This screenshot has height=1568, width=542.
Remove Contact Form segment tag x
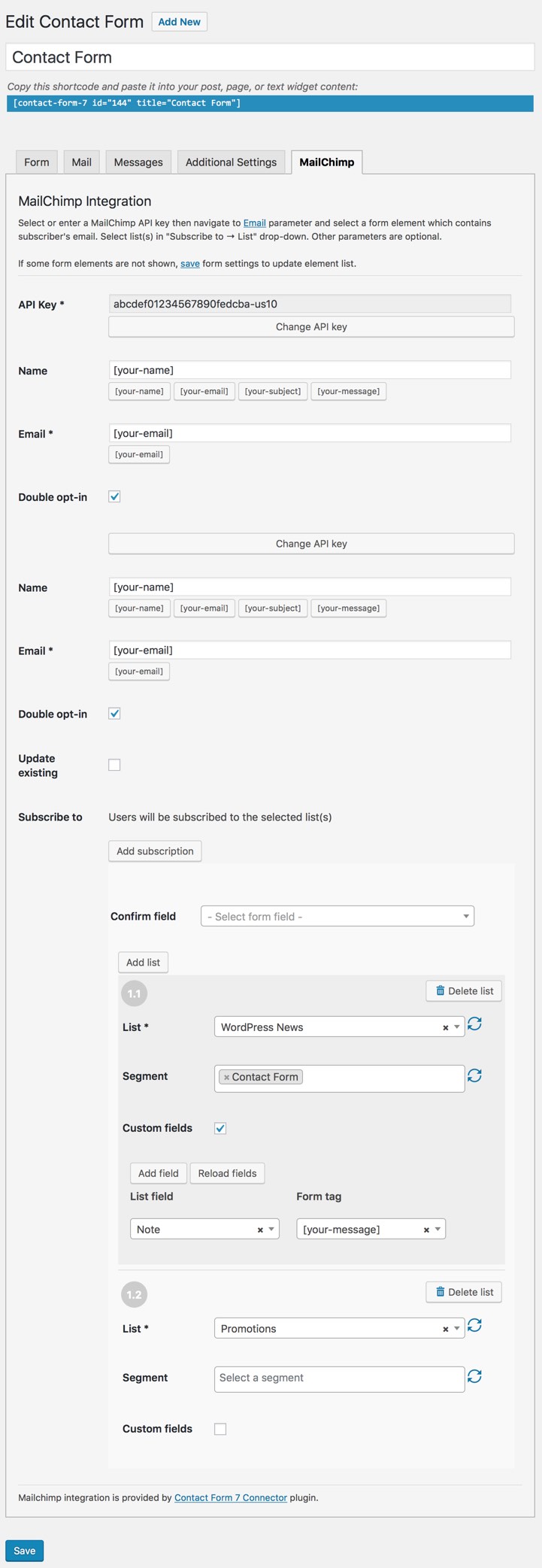pos(226,1078)
